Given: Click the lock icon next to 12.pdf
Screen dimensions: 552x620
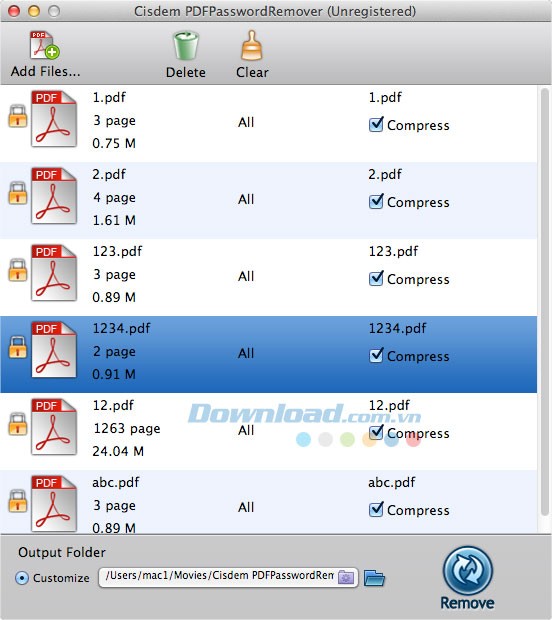Looking at the screenshot, I should pyautogui.click(x=18, y=424).
